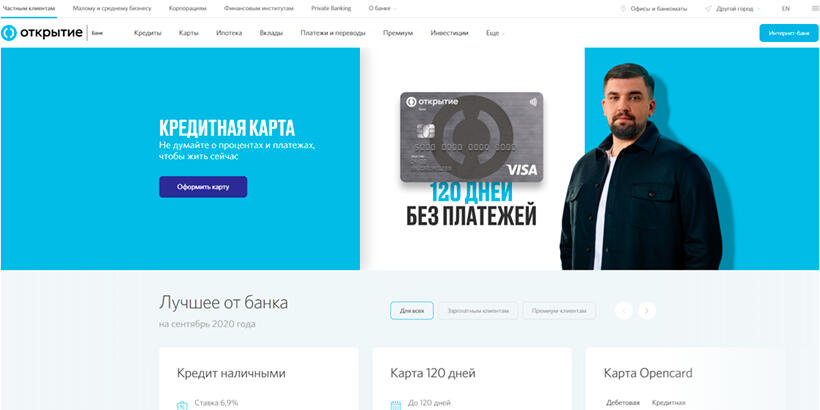Show next offers with right arrow
This screenshot has width=820, height=410.
point(647,311)
